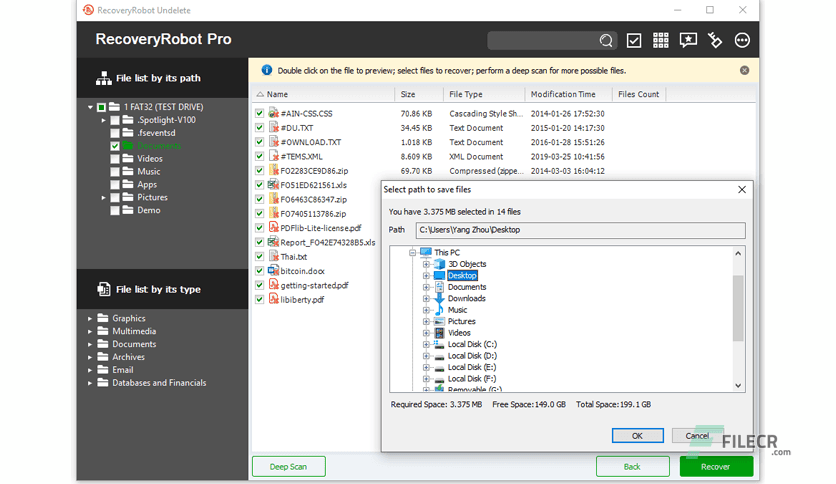Image resolution: width=836 pixels, height=484 pixels.
Task: Click the Files Count column header
Action: tap(639, 94)
